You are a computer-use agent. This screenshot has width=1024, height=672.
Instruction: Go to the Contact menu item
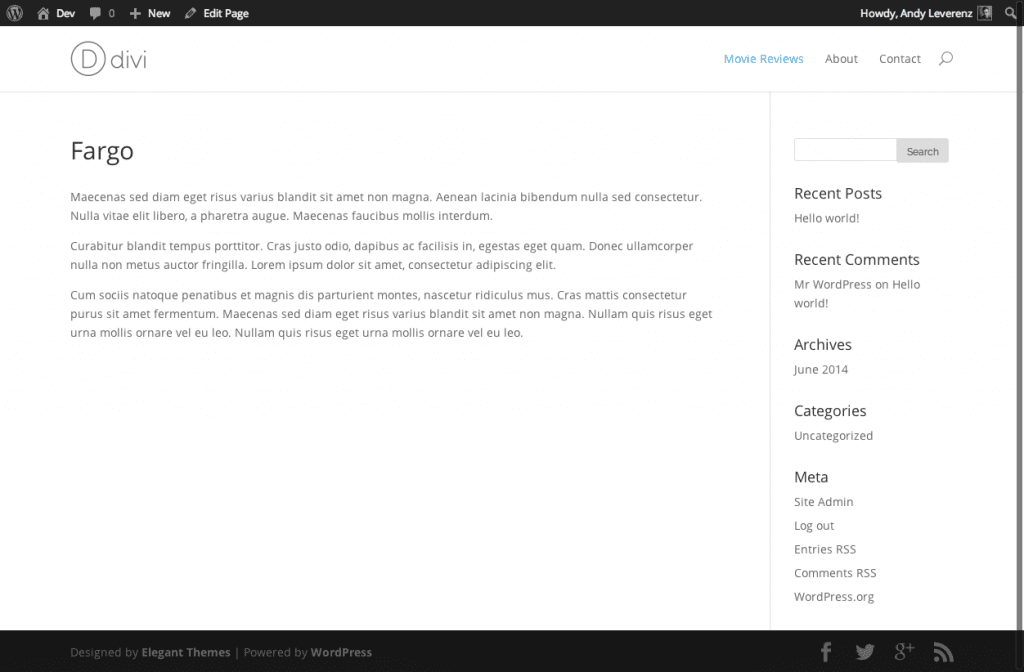(899, 59)
